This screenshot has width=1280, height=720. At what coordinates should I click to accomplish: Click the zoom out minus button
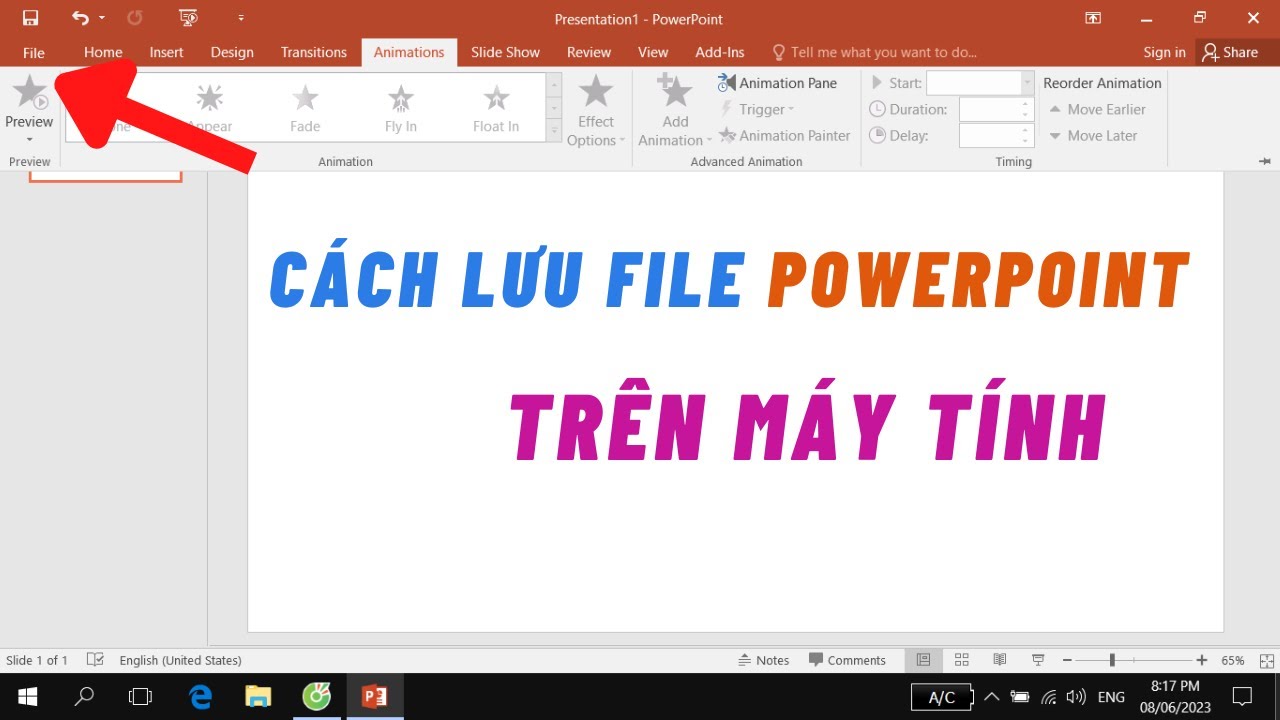(x=1067, y=660)
